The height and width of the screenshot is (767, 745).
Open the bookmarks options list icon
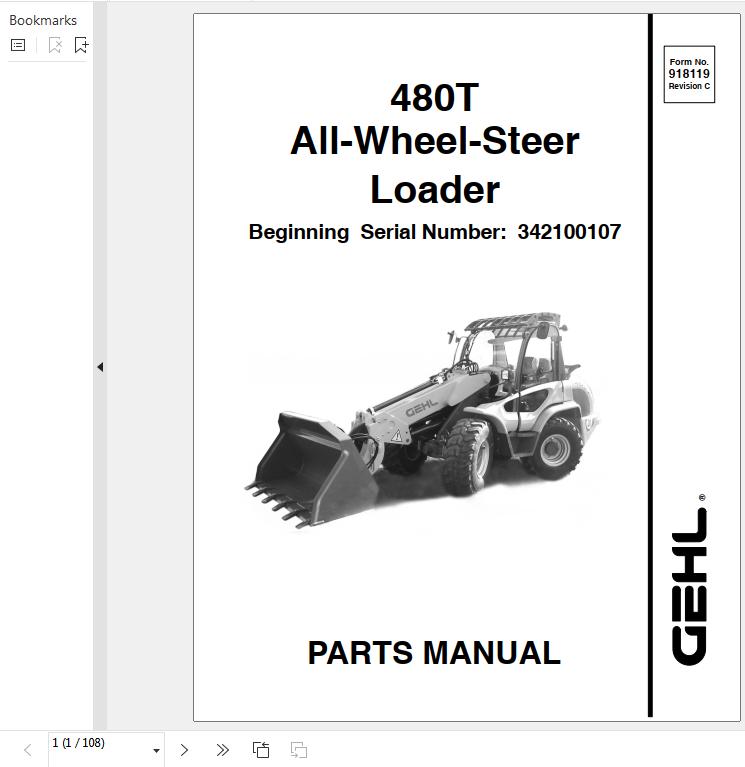coord(18,45)
